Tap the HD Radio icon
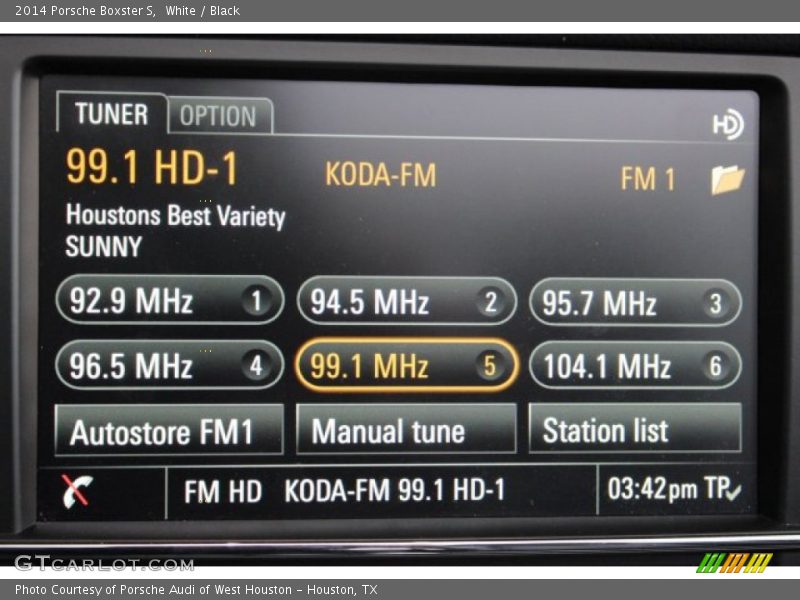800x600 pixels. [728, 124]
